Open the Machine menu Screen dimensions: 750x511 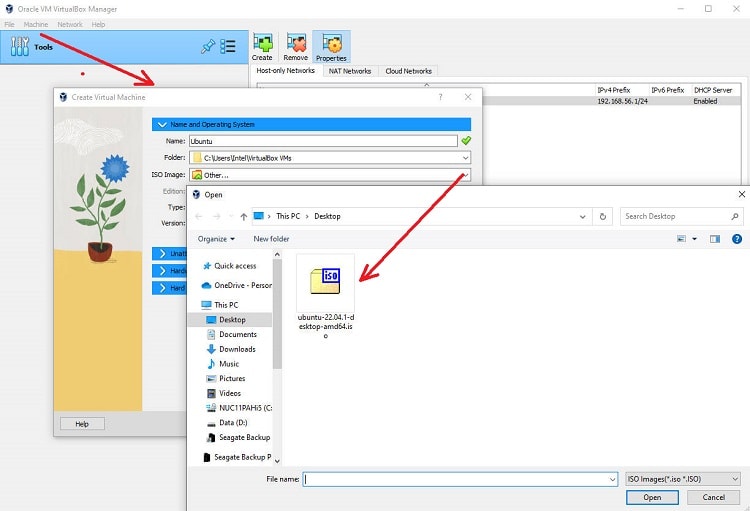36,24
